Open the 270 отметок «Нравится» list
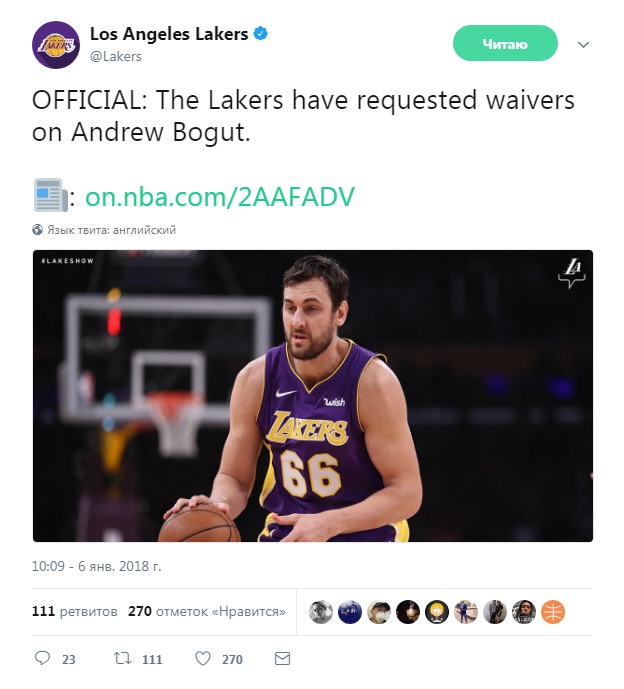This screenshot has width=624, height=689. click(x=207, y=611)
